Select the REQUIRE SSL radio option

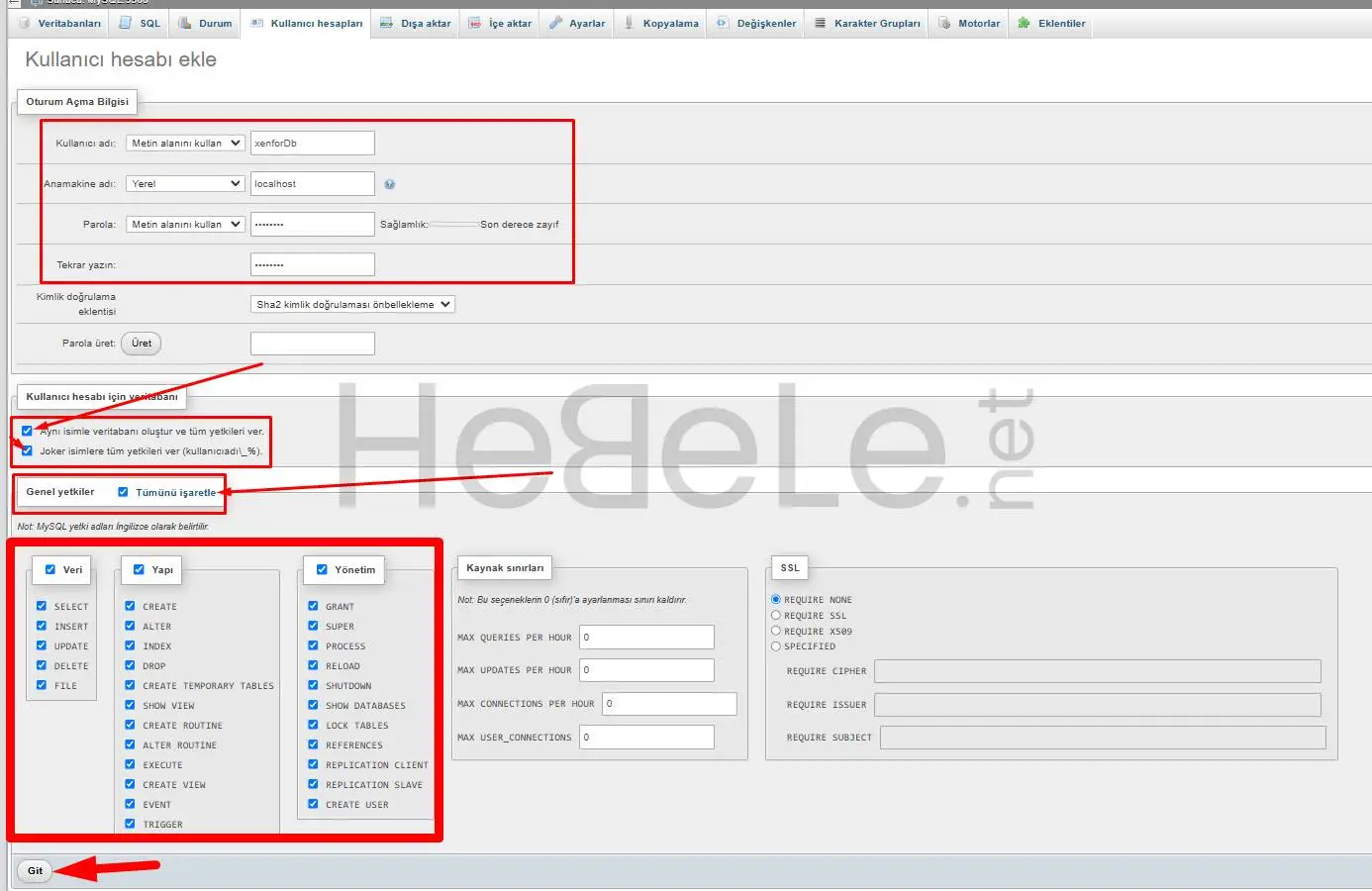tap(776, 615)
